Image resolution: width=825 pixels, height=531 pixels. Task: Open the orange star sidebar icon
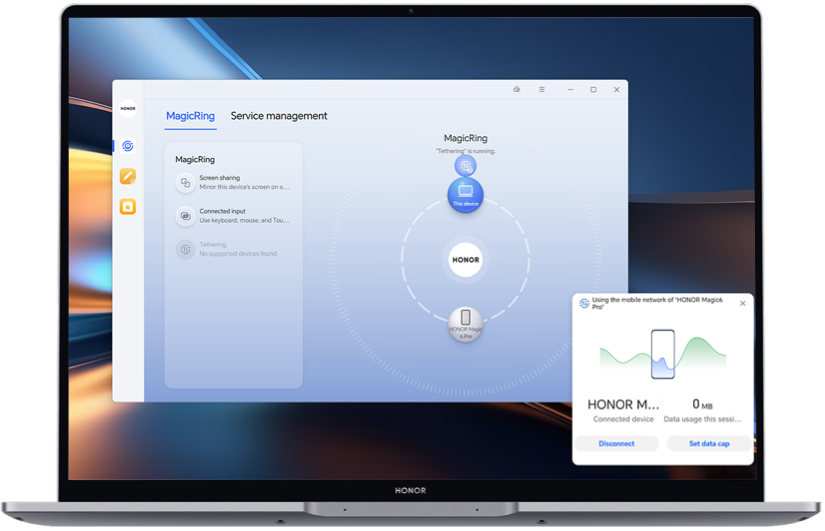pos(128,207)
